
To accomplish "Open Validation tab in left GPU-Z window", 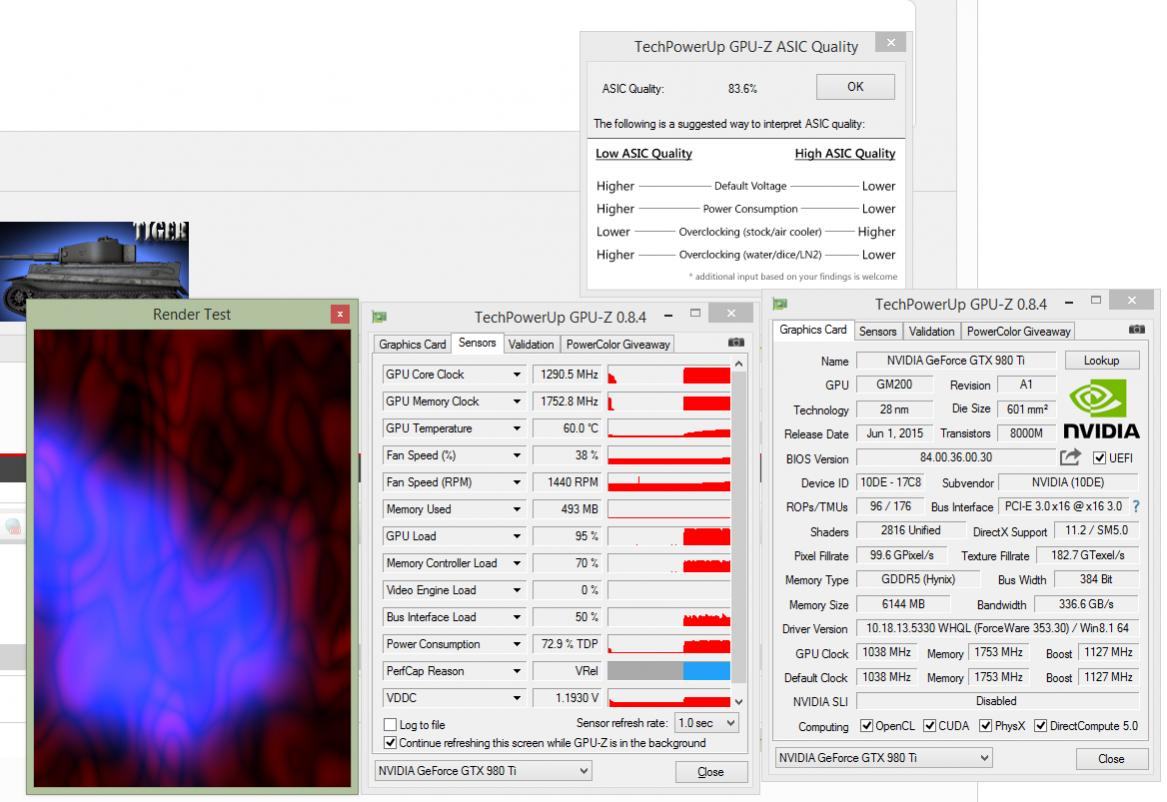I will coord(531,344).
